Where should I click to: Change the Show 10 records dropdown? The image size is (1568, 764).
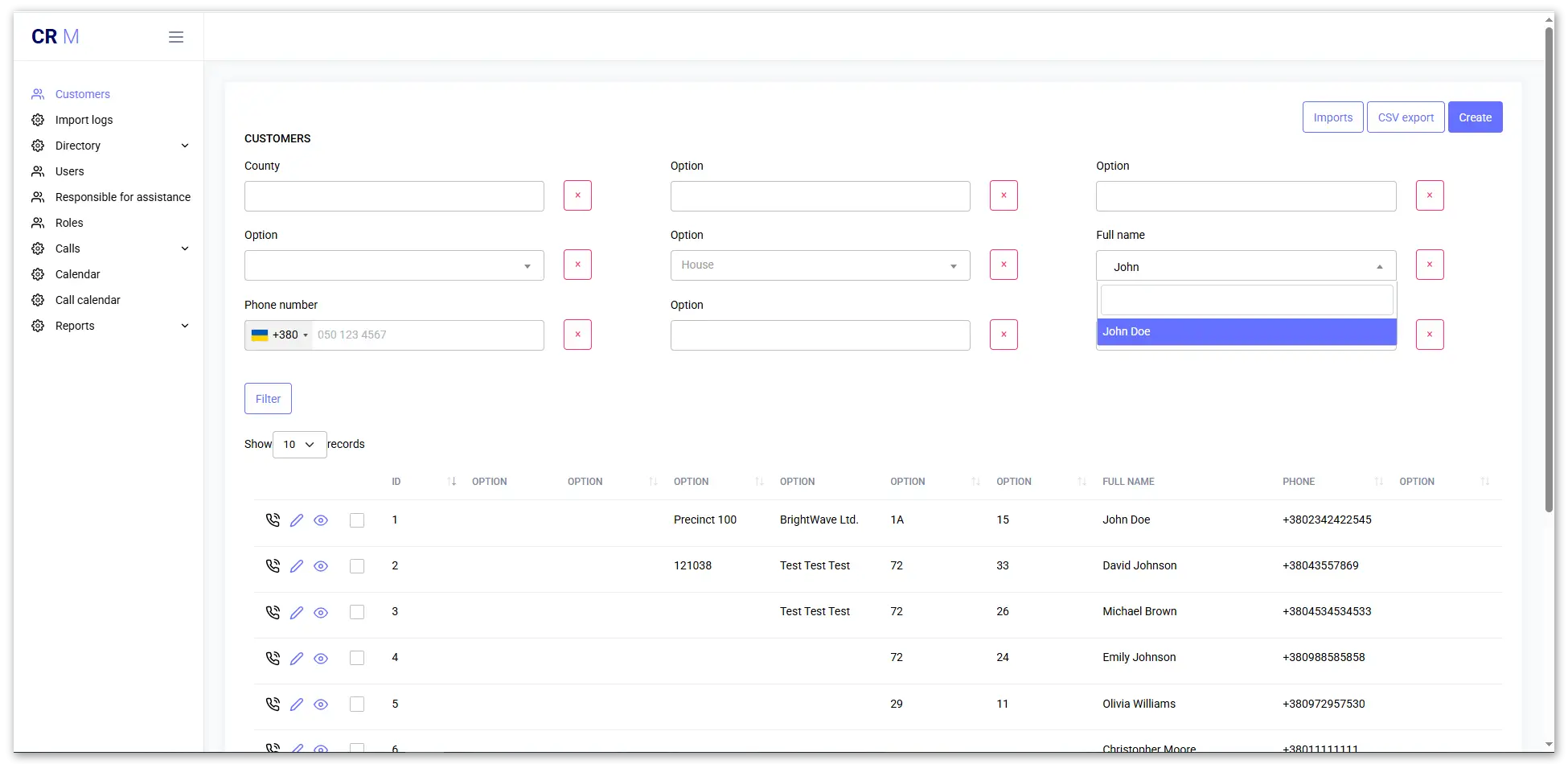299,445
